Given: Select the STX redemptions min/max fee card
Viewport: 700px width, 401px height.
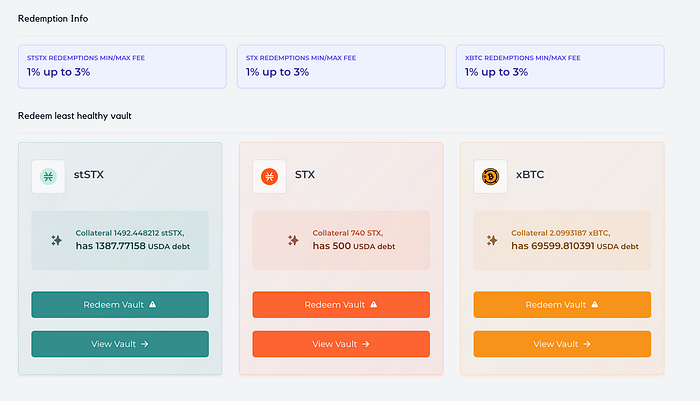Looking at the screenshot, I should tap(341, 67).
